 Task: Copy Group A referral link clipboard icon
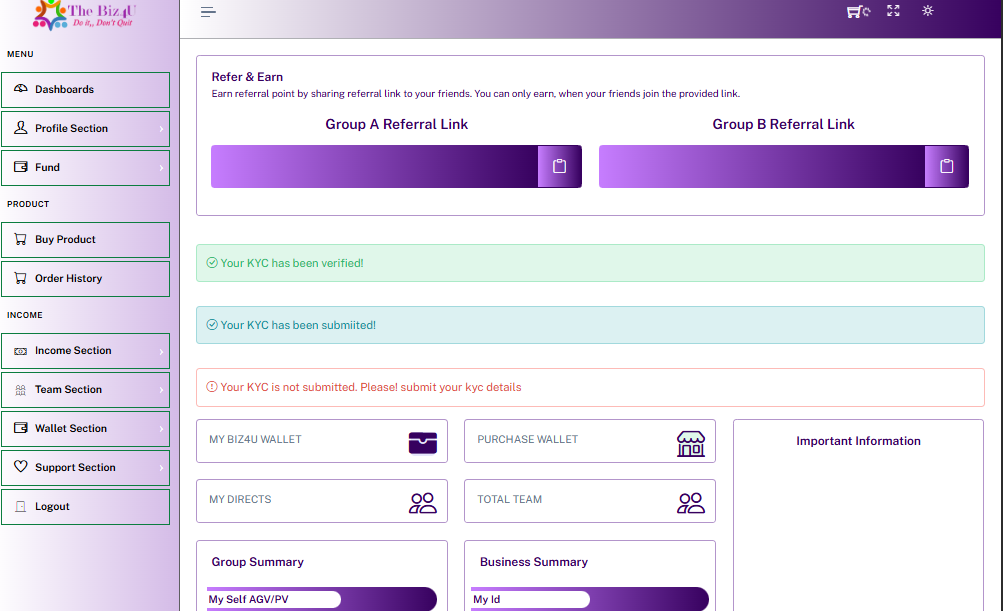(x=560, y=167)
